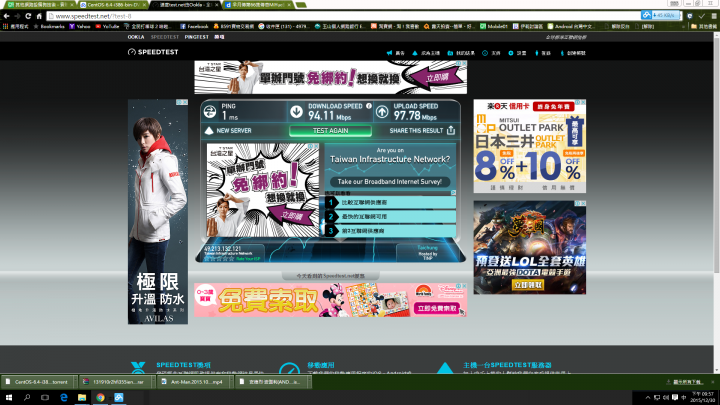Open the Apps bookmarks shortcut

click(16, 27)
